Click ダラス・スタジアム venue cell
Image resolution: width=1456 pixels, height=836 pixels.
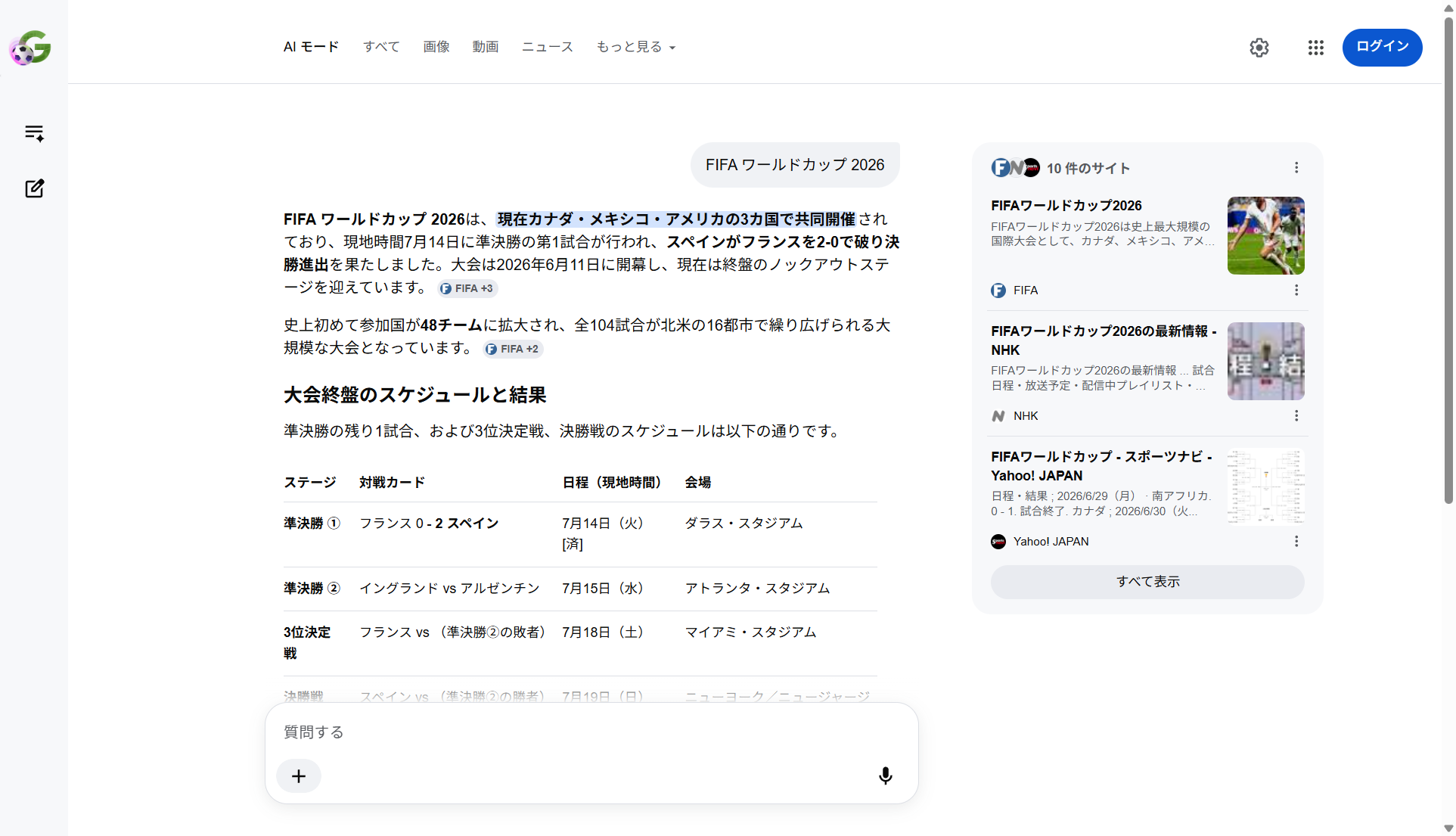[x=744, y=524]
